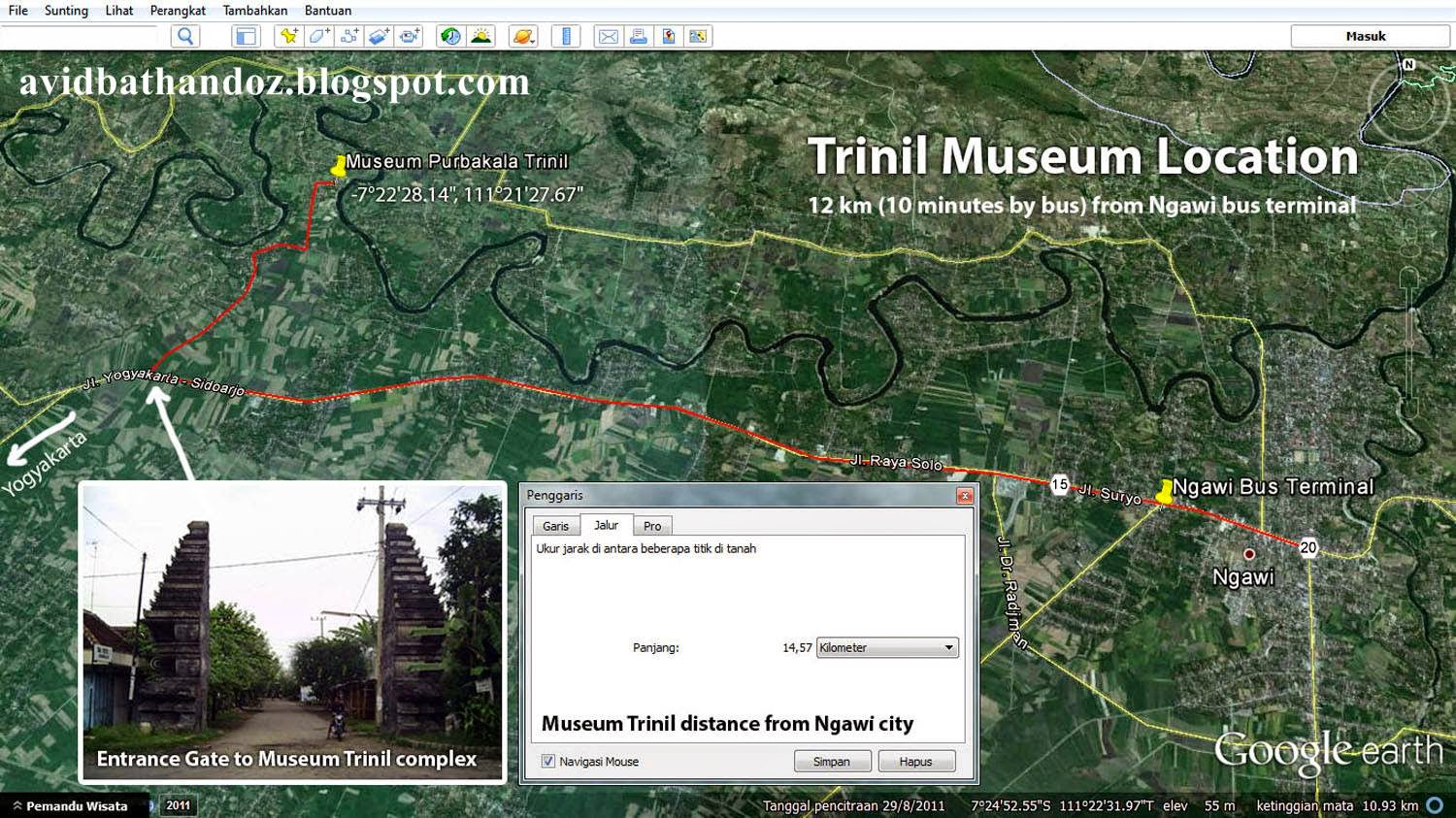Open the Add Image Overlay tool
The width and height of the screenshot is (1456, 818).
coord(378,36)
